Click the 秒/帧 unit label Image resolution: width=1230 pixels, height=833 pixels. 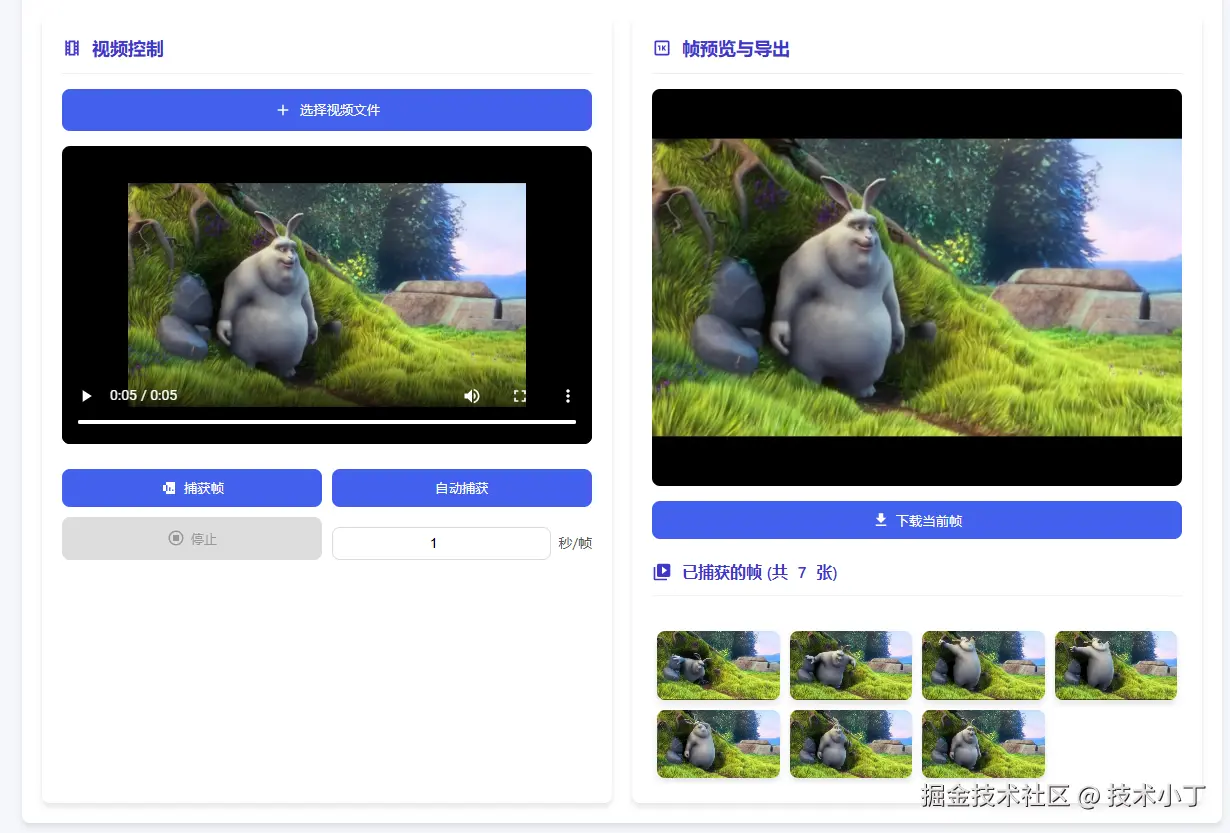point(575,543)
